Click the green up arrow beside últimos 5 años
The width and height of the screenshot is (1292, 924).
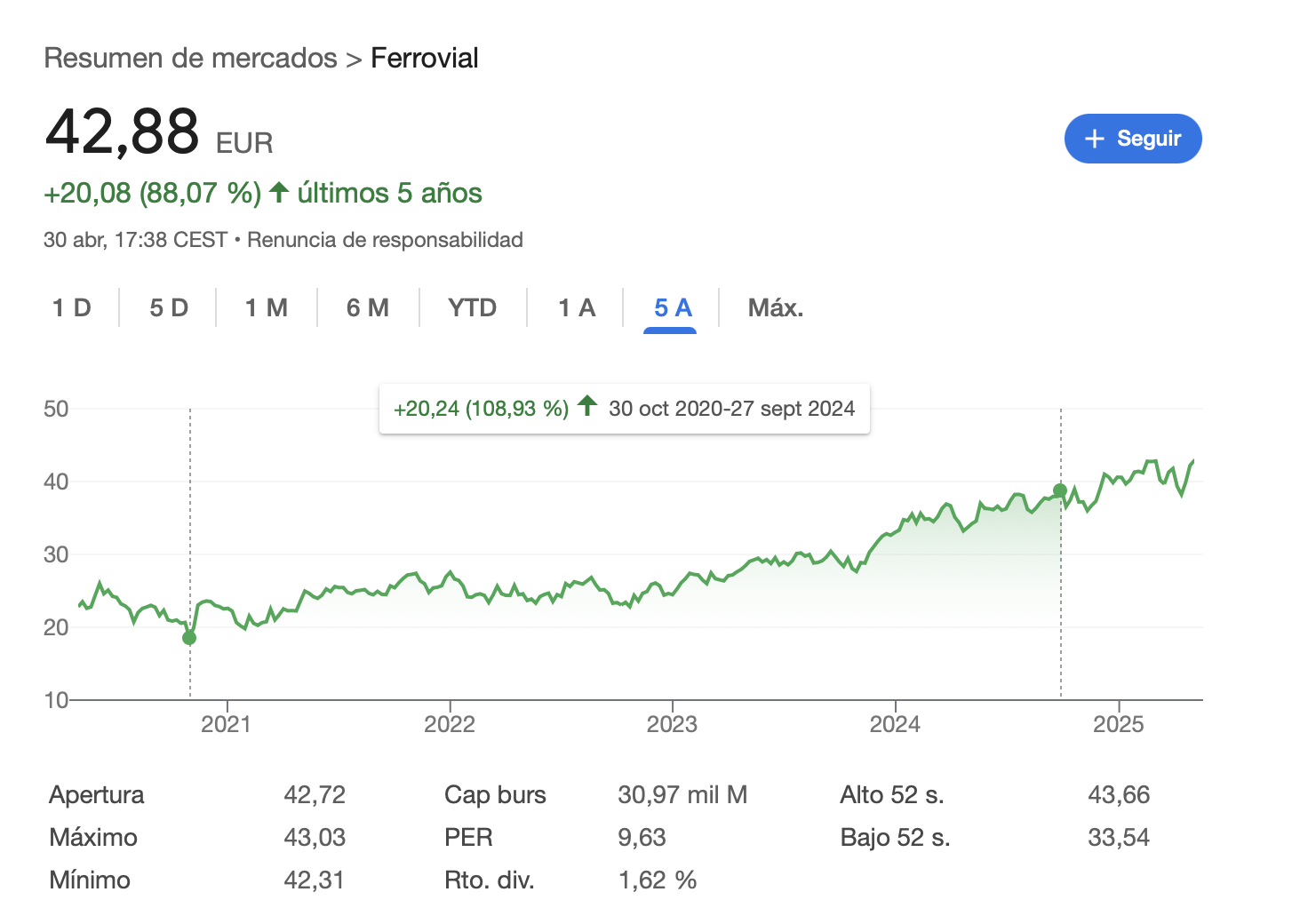tap(279, 192)
